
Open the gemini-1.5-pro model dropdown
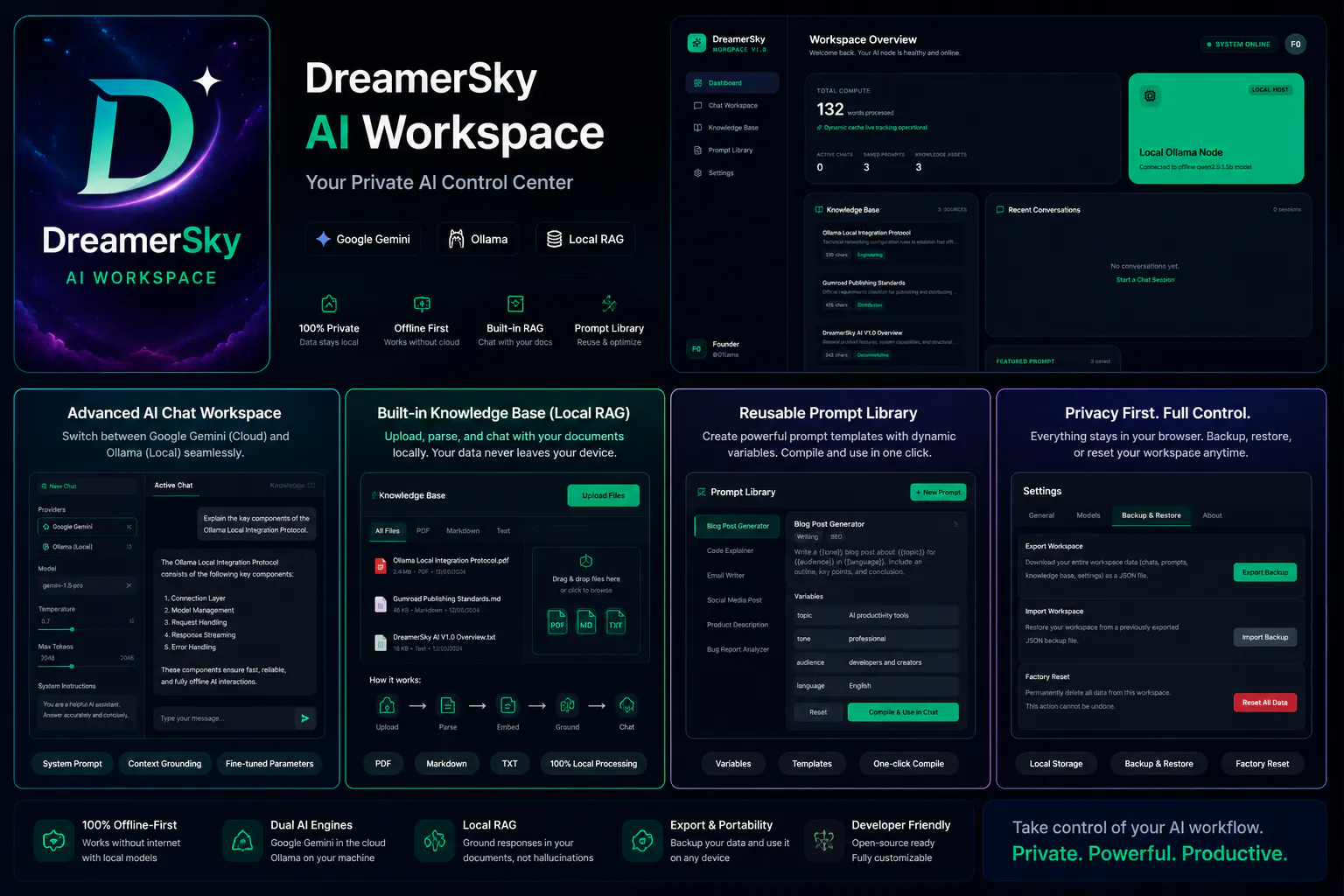pos(87,585)
